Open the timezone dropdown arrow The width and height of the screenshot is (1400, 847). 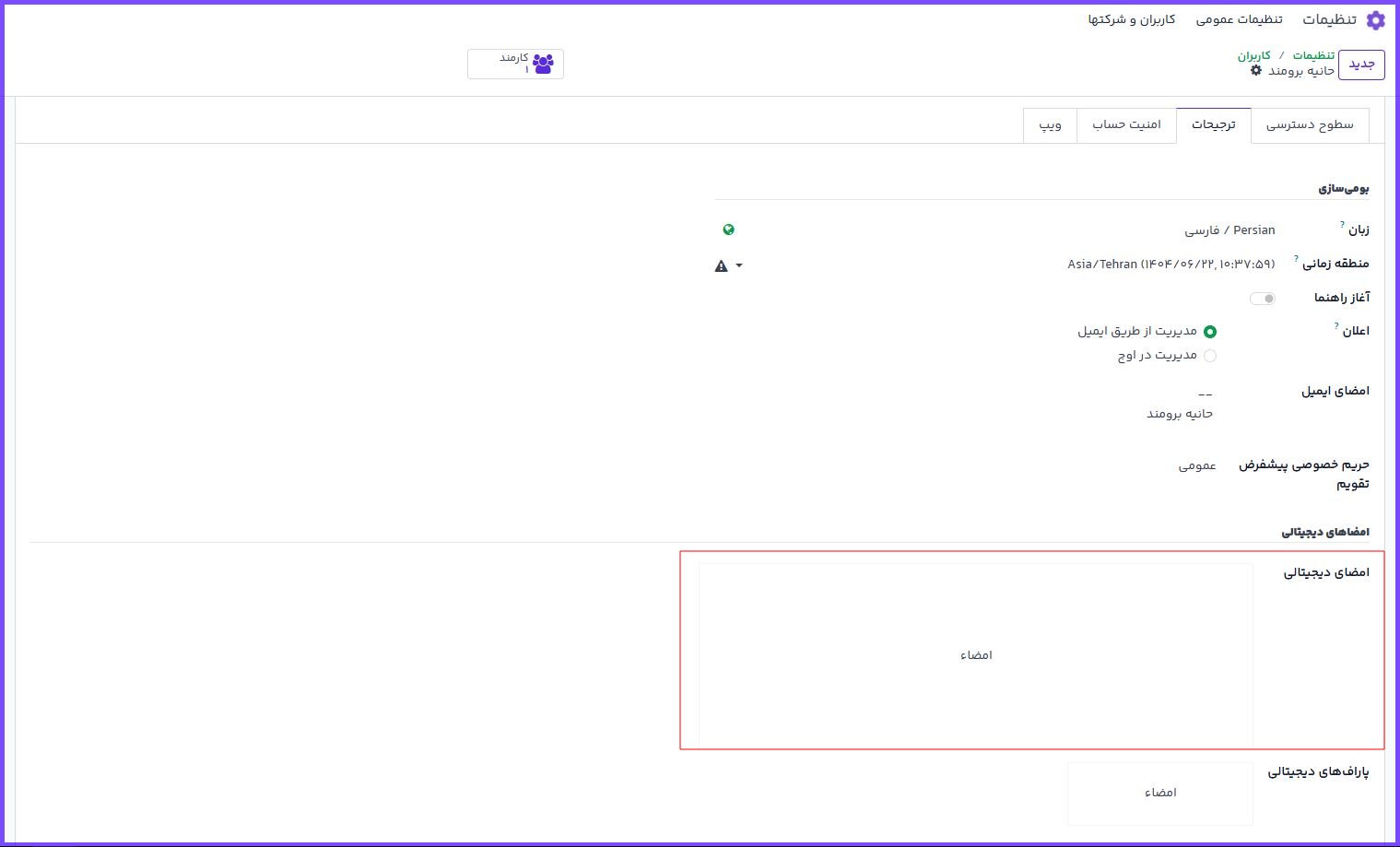click(x=739, y=266)
